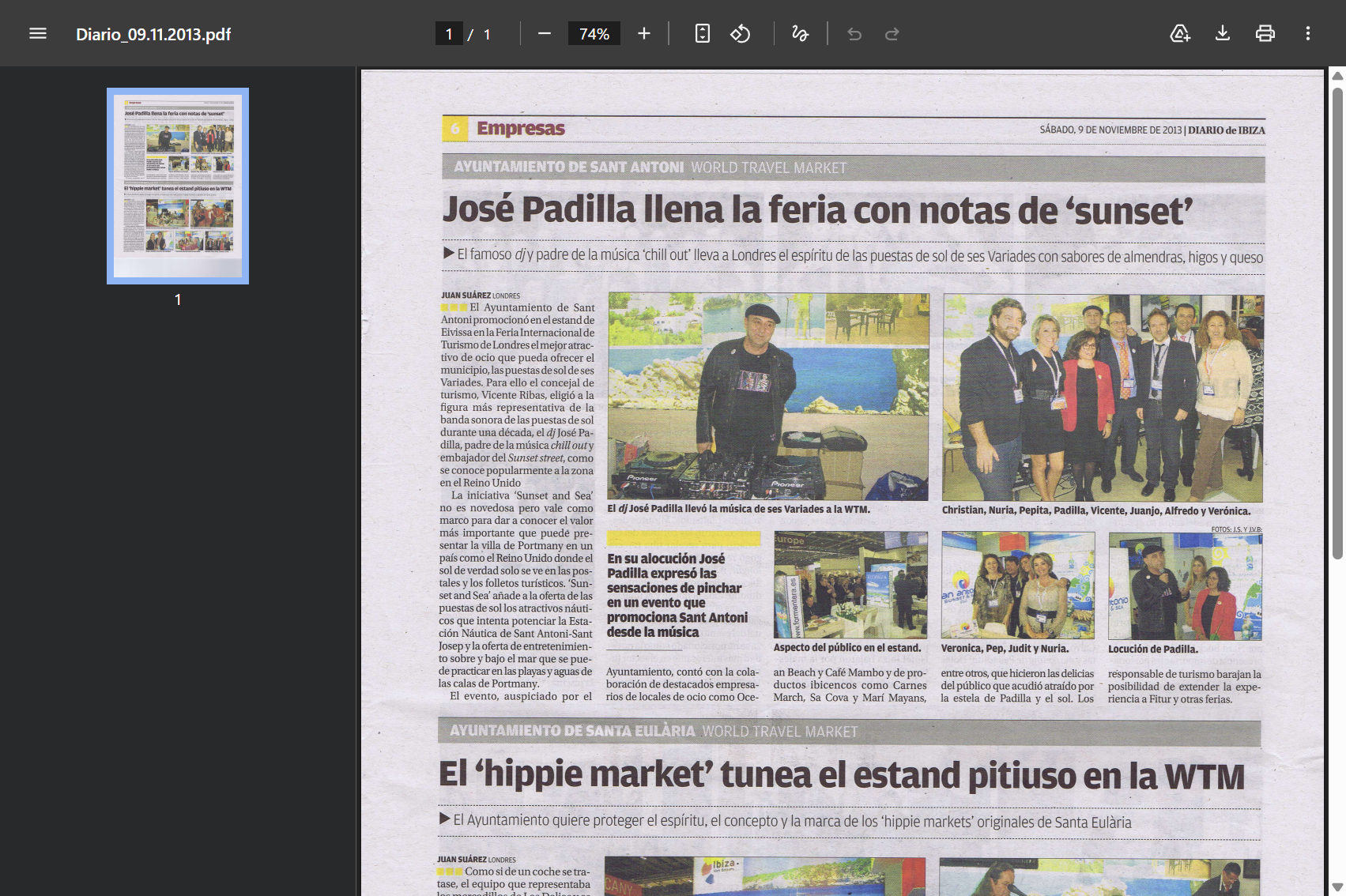Click the Diario_09.11.2013.pdf file title
Viewport: 1346px width, 896px height.
point(153,34)
